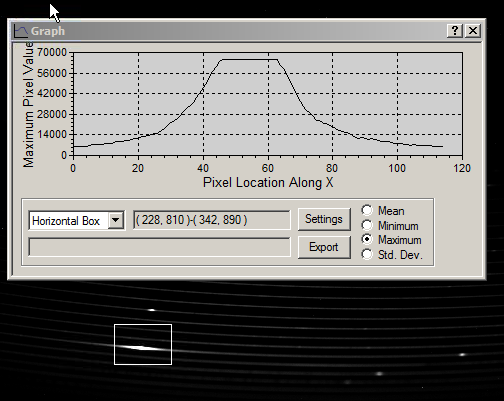Click the Settings button

coord(324,219)
